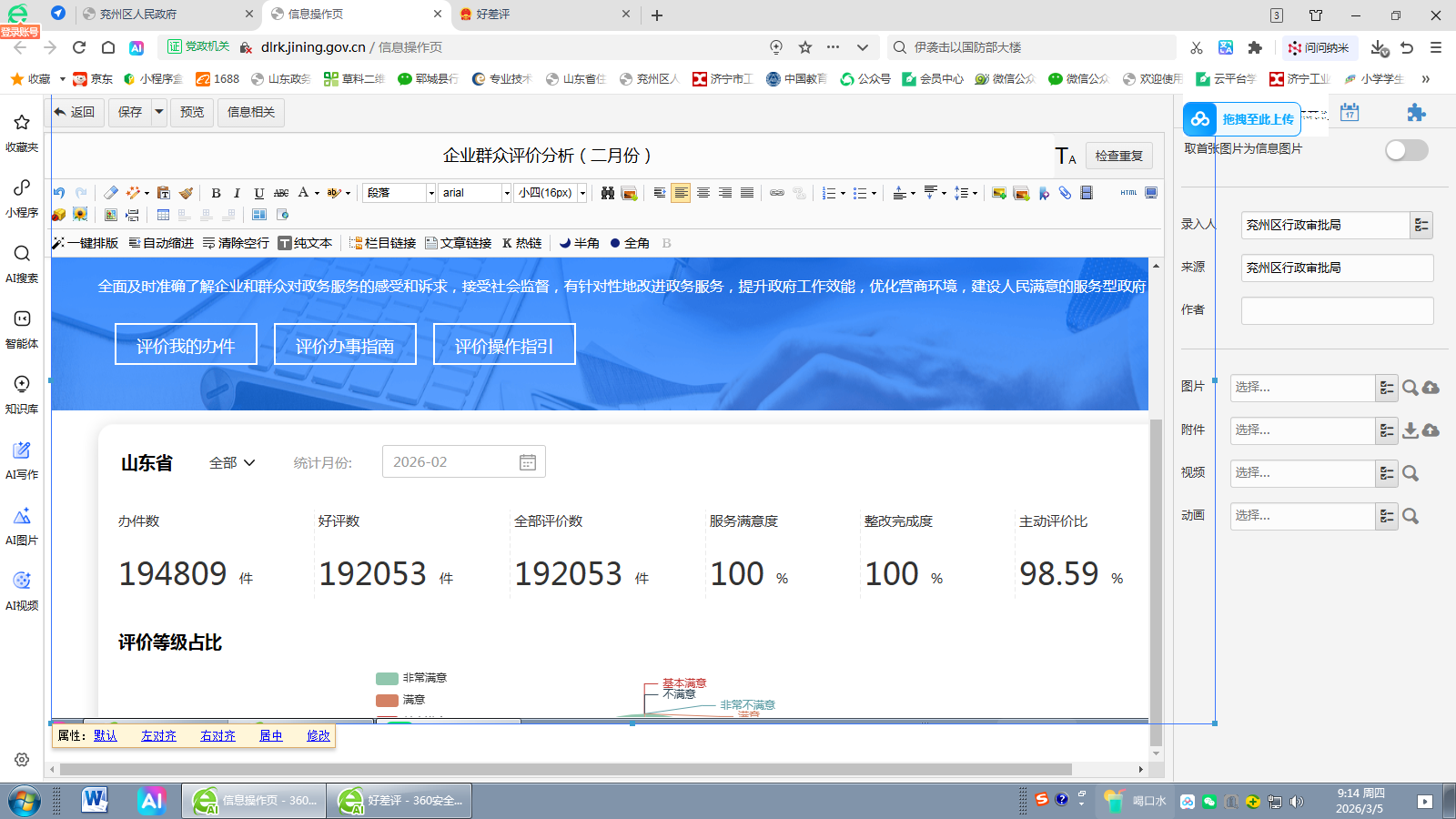Screen dimensions: 1456x819
Task: Open the 段落 paragraph format dropdown
Action: [x=399, y=193]
